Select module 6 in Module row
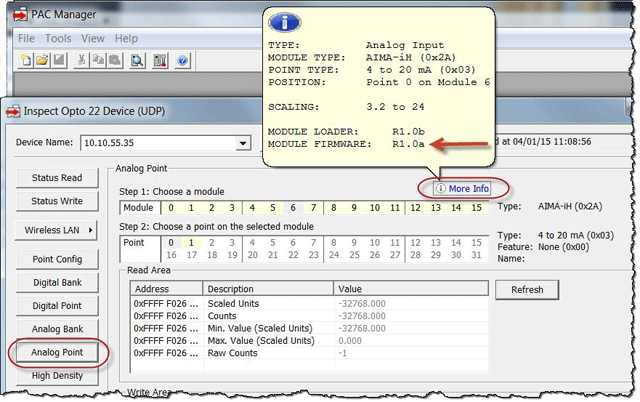Image resolution: width=640 pixels, height=402 pixels. click(293, 208)
